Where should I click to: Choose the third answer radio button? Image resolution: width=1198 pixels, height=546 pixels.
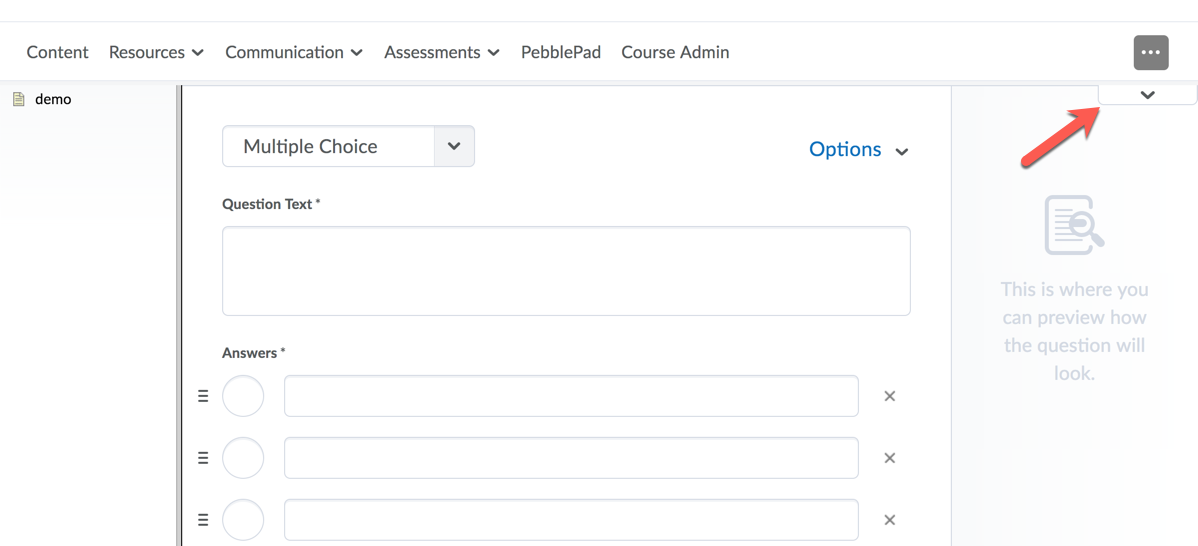click(x=243, y=520)
